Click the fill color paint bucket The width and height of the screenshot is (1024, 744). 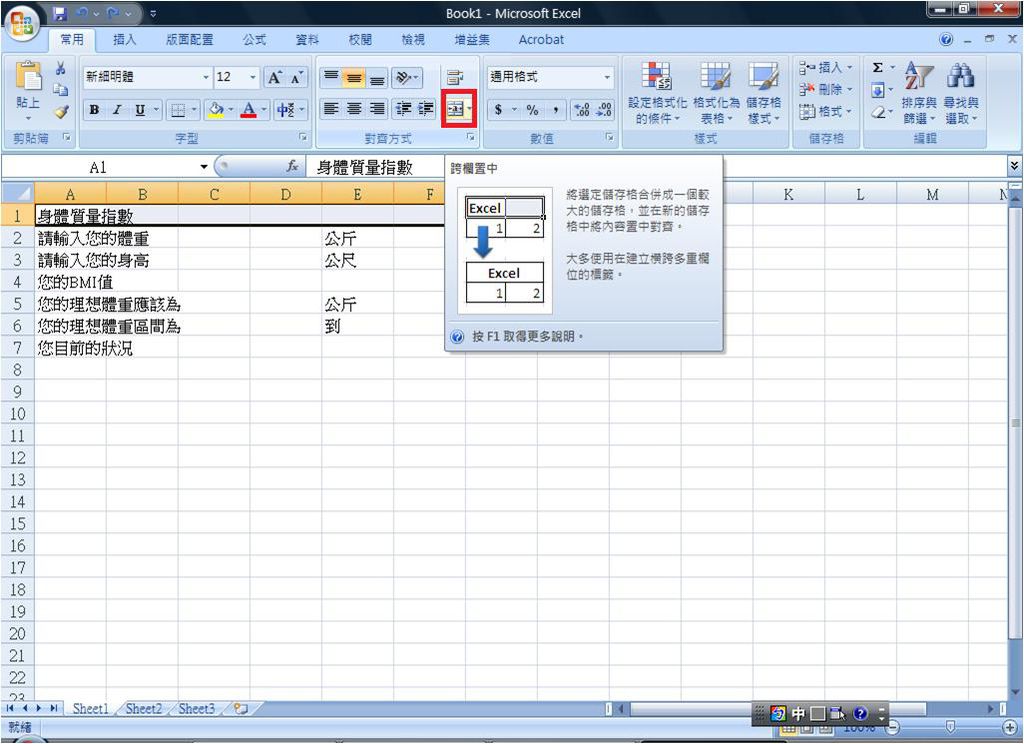[x=216, y=110]
